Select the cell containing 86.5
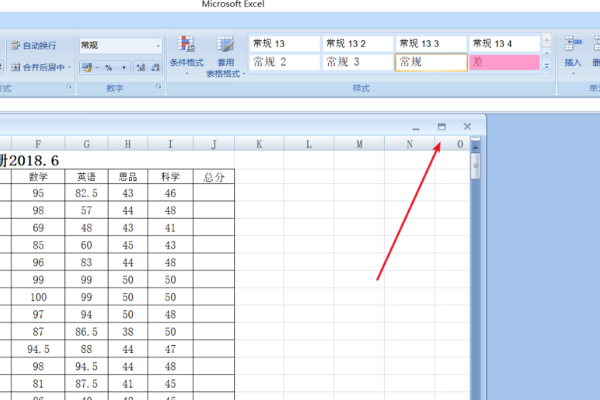 (86, 331)
